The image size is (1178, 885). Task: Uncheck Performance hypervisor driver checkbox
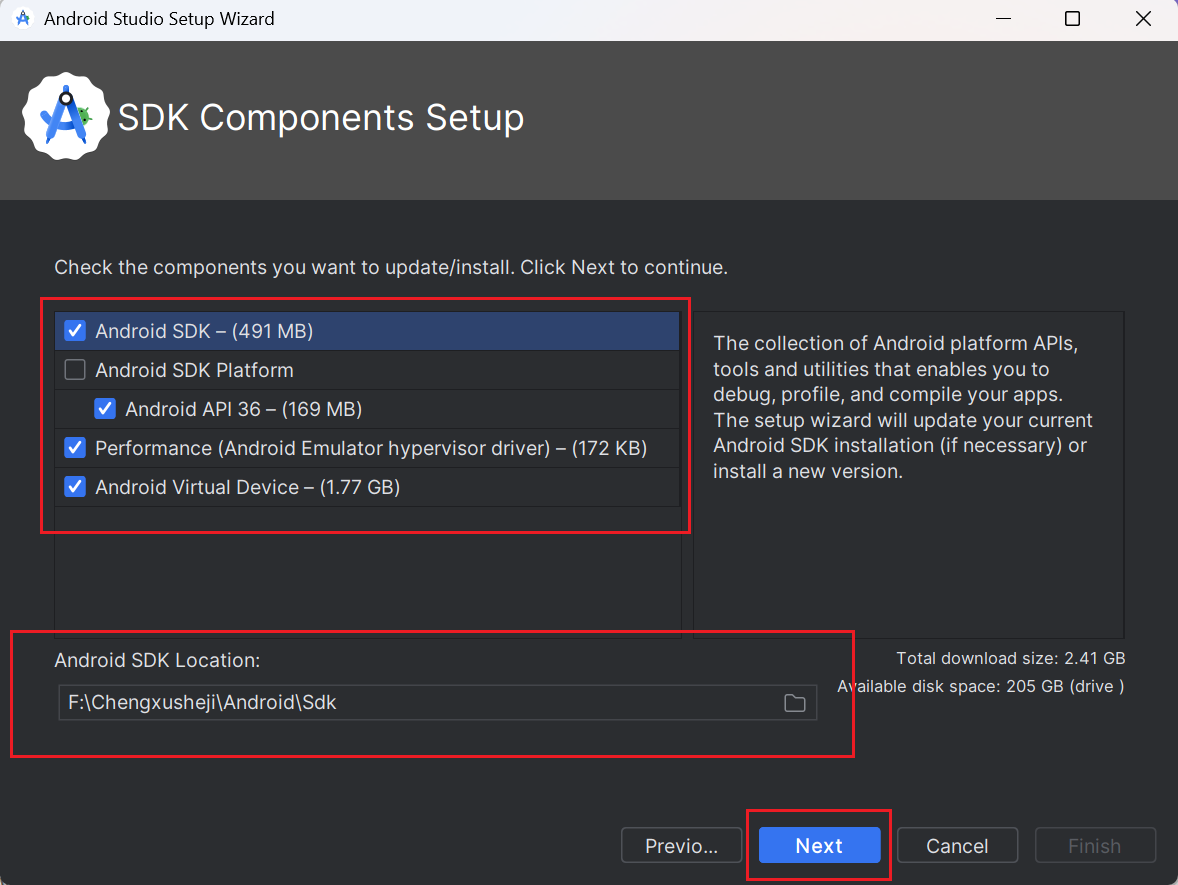coord(74,448)
